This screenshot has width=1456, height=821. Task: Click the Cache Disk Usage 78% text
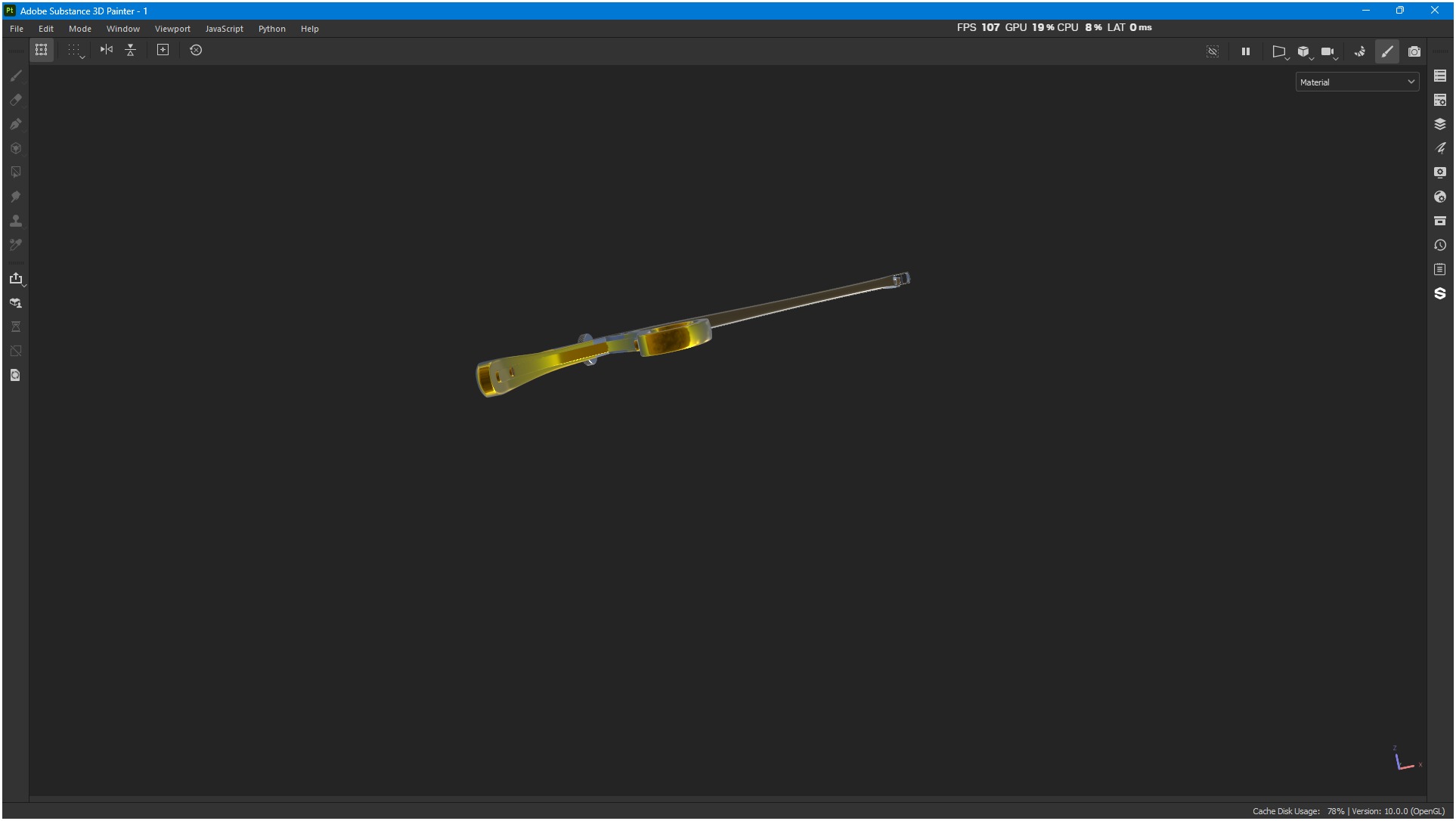(1298, 811)
